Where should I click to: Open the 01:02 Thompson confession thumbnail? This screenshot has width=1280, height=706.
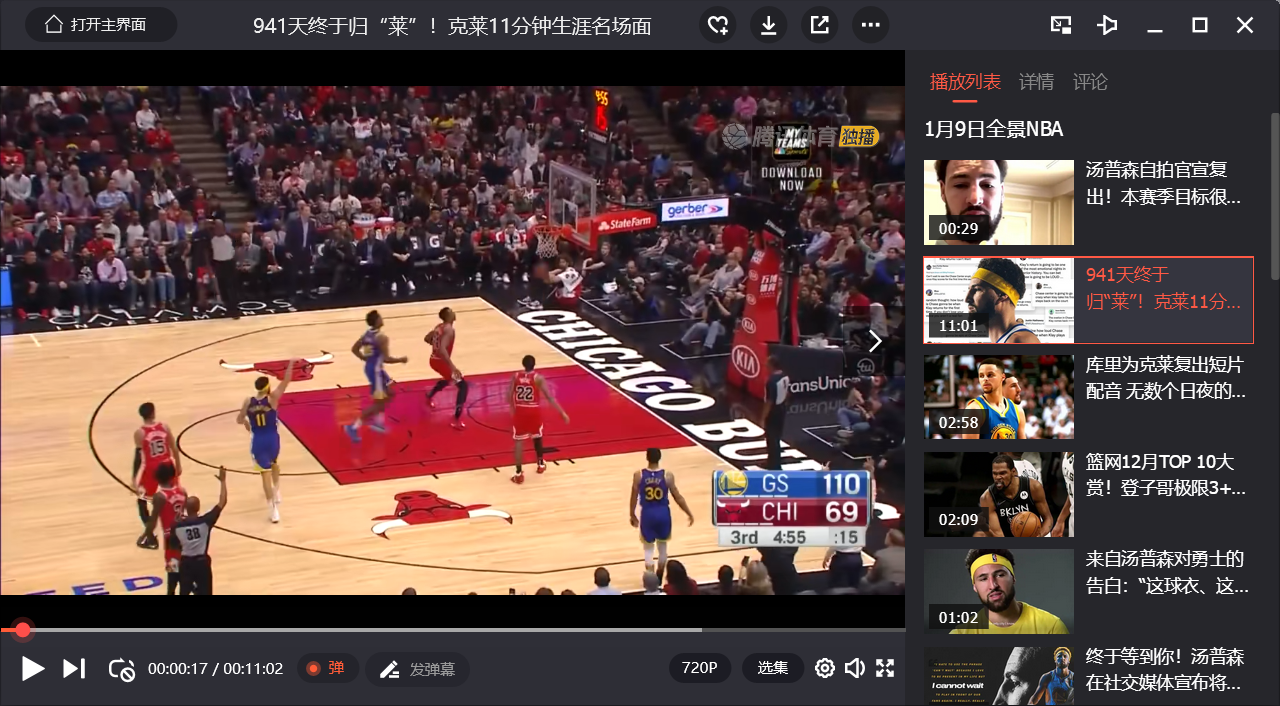(x=998, y=591)
